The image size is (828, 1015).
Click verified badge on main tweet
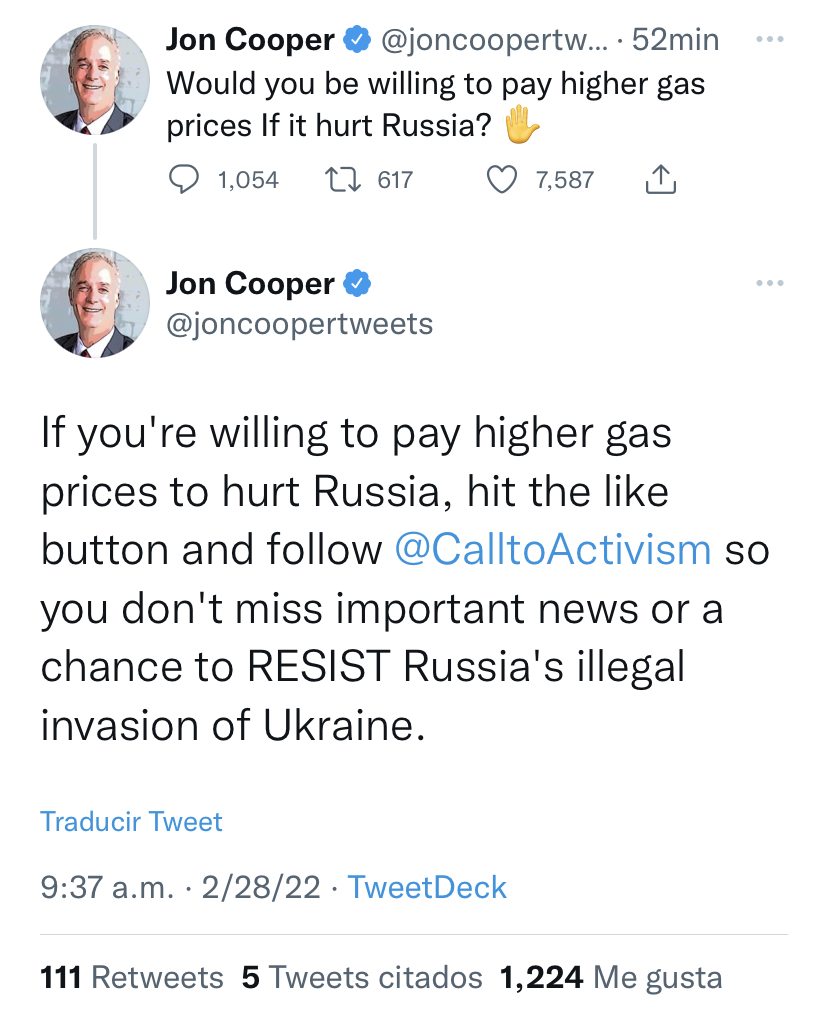356,284
